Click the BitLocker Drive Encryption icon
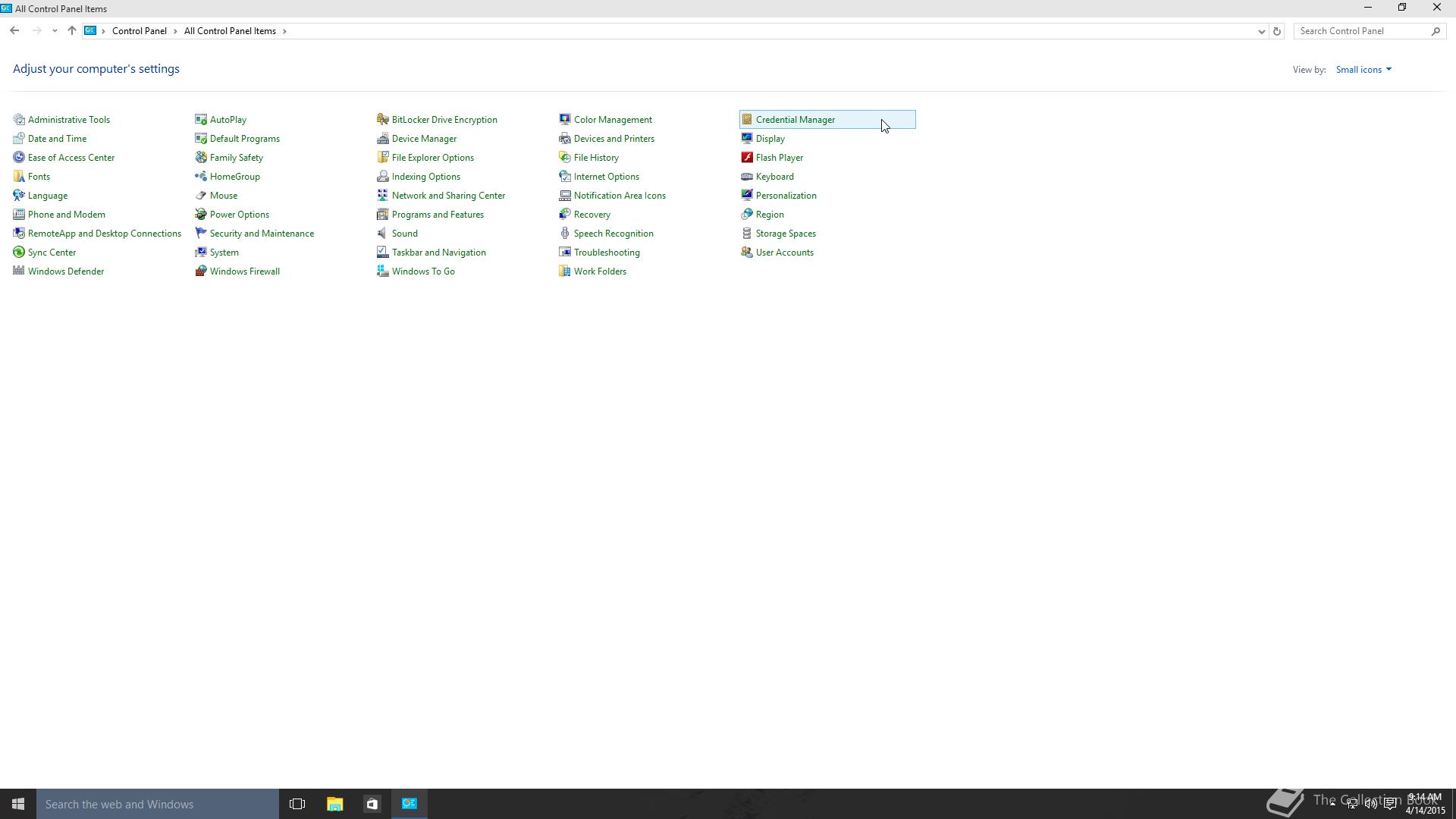Viewport: 1456px width, 819px height. point(383,120)
